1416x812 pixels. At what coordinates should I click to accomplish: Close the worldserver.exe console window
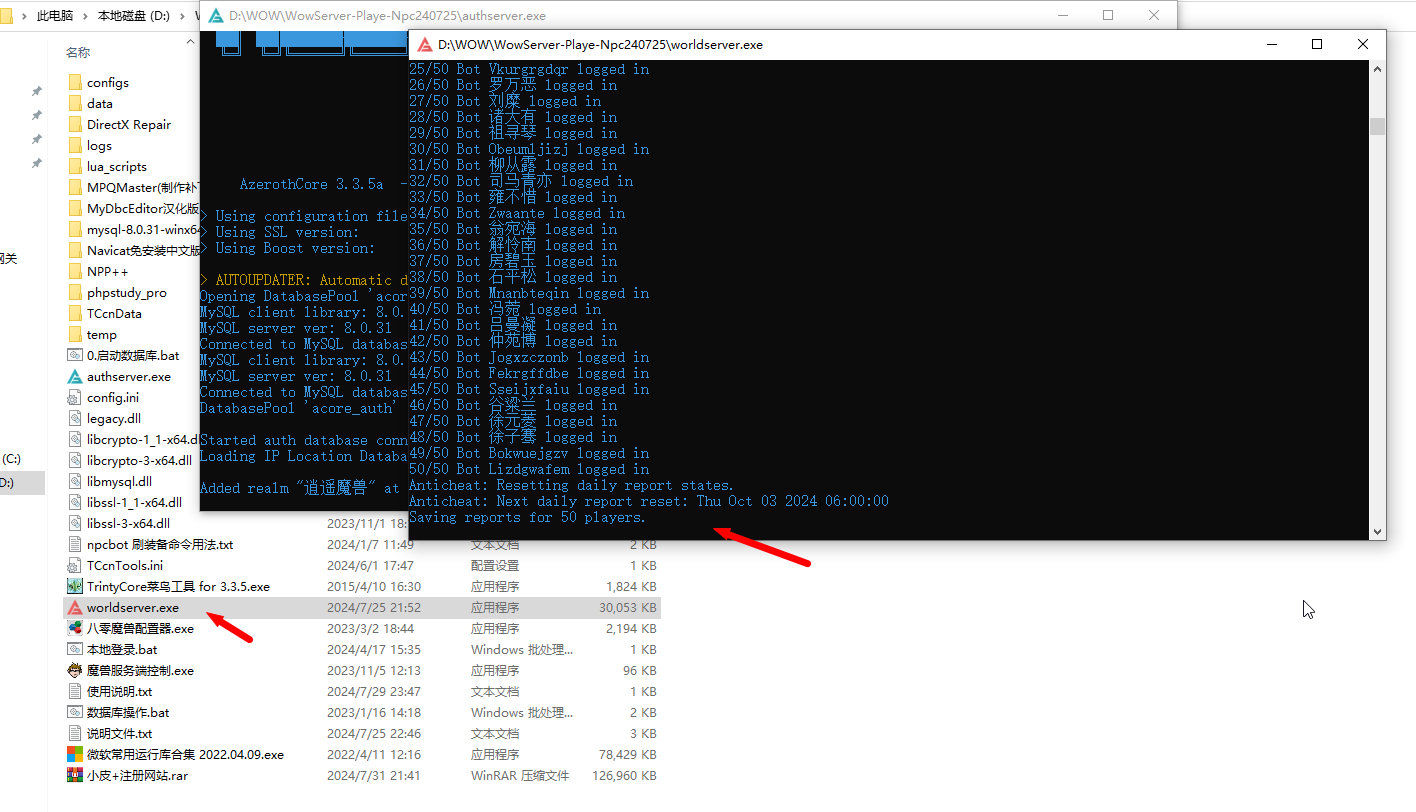coord(1363,44)
